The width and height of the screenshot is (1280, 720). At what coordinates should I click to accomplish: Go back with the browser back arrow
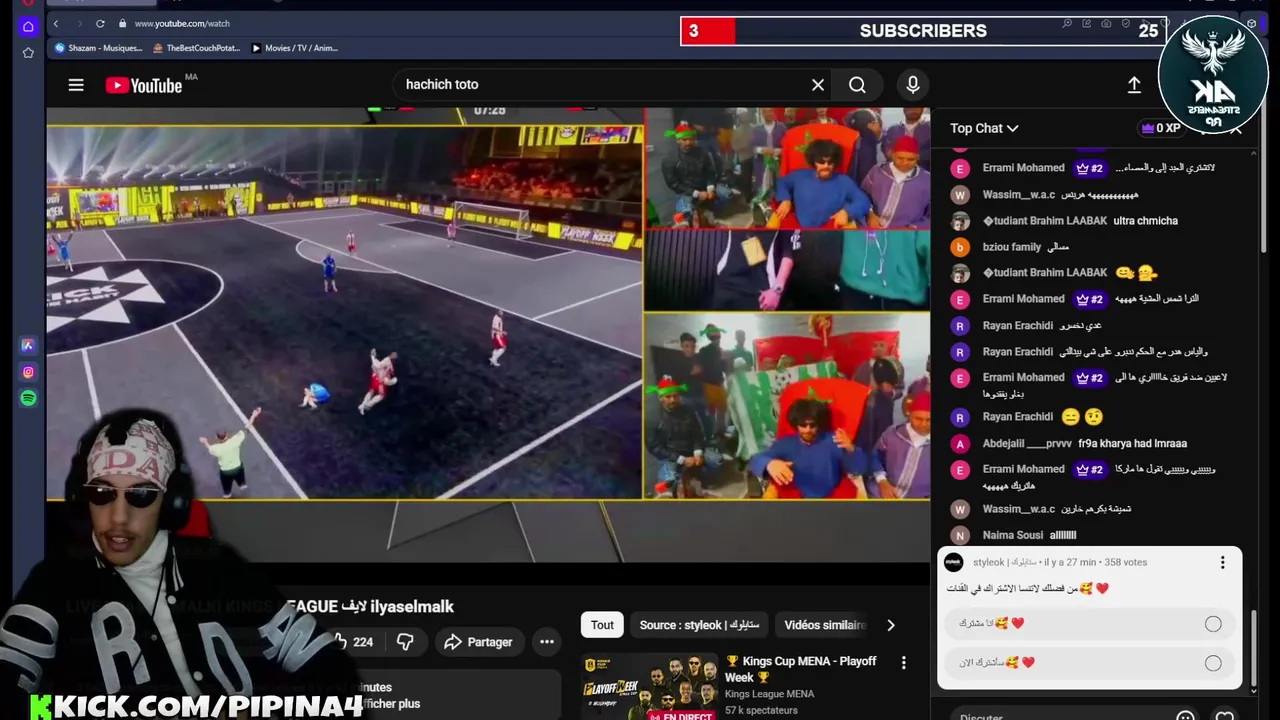click(x=56, y=23)
